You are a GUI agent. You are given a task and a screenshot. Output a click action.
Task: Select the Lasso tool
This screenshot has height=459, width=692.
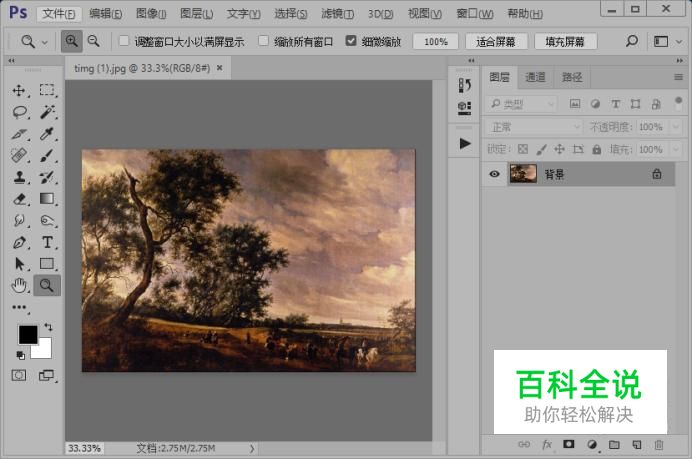click(x=19, y=112)
